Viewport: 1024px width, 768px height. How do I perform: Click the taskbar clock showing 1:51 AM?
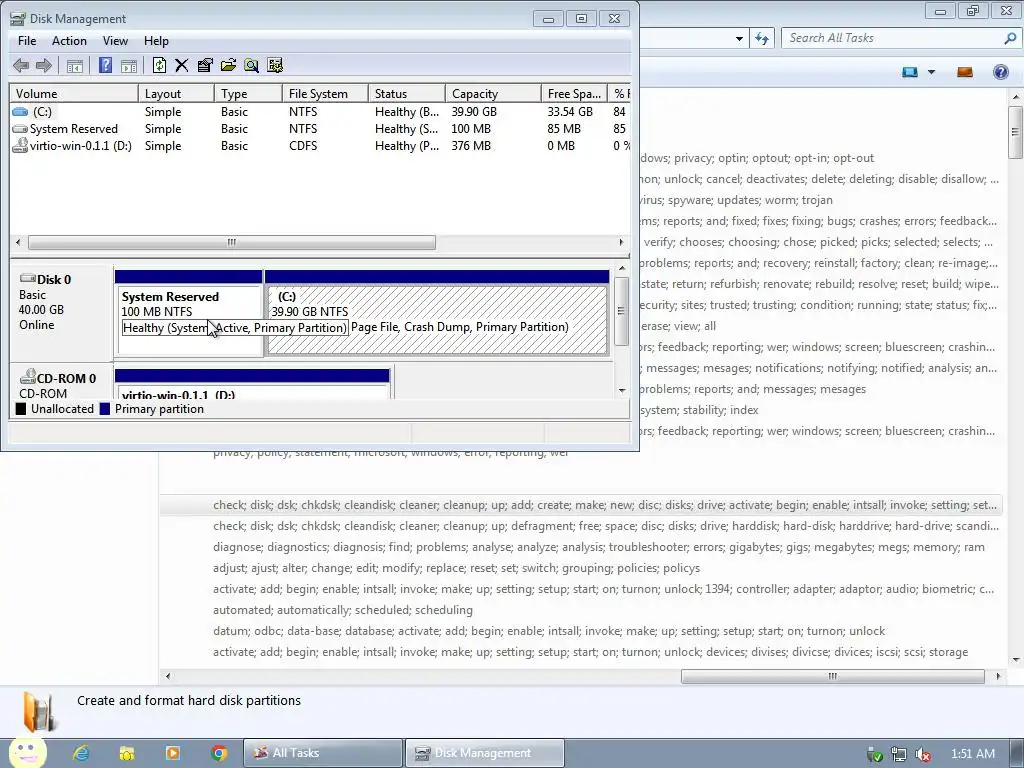tap(972, 754)
